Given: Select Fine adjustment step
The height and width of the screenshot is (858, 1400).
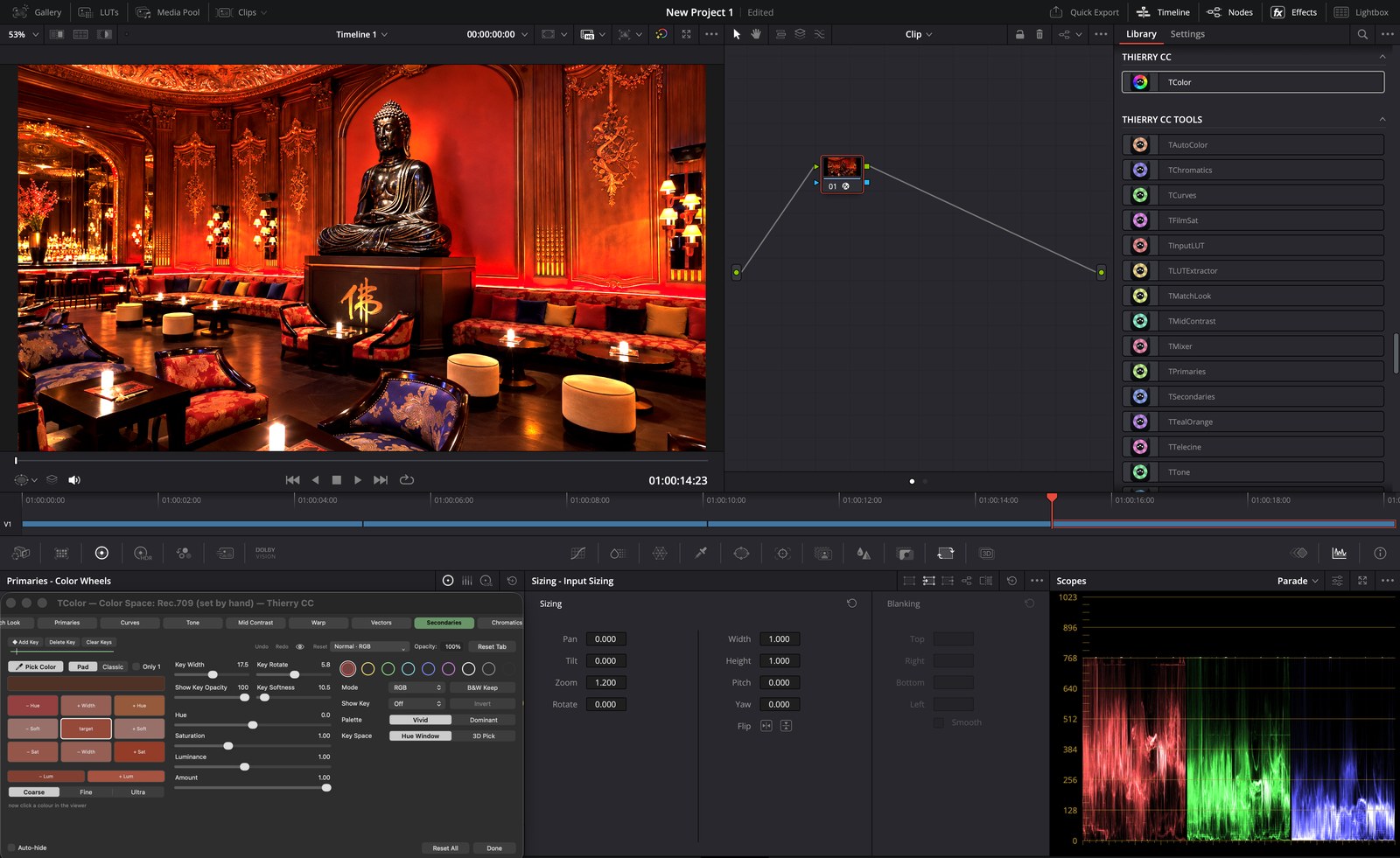Looking at the screenshot, I should point(86,792).
